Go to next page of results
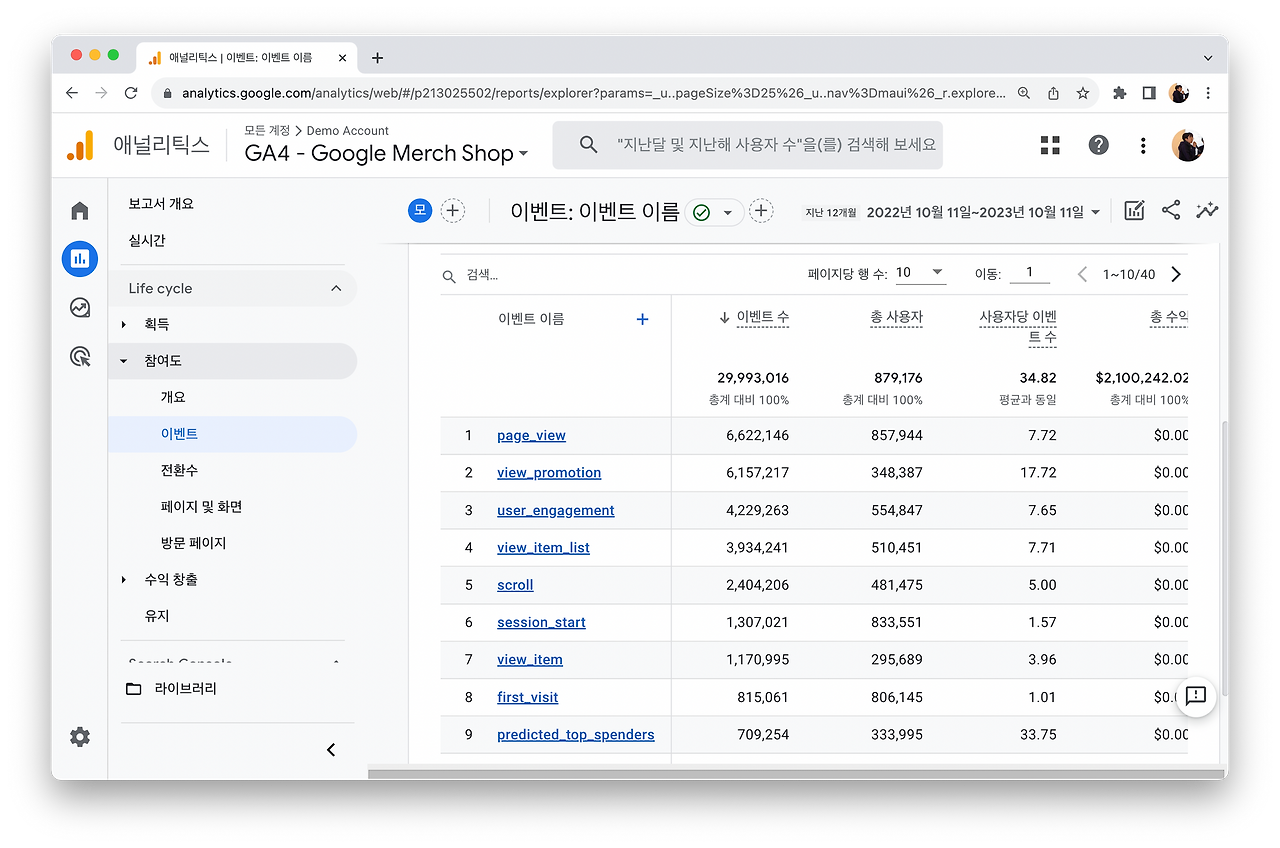 pos(1176,274)
